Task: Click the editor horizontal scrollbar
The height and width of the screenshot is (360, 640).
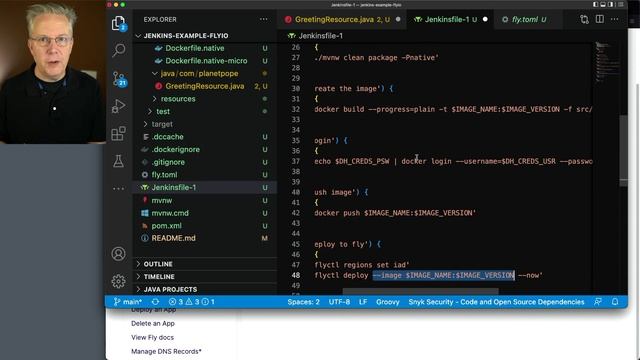Action: coord(420,291)
